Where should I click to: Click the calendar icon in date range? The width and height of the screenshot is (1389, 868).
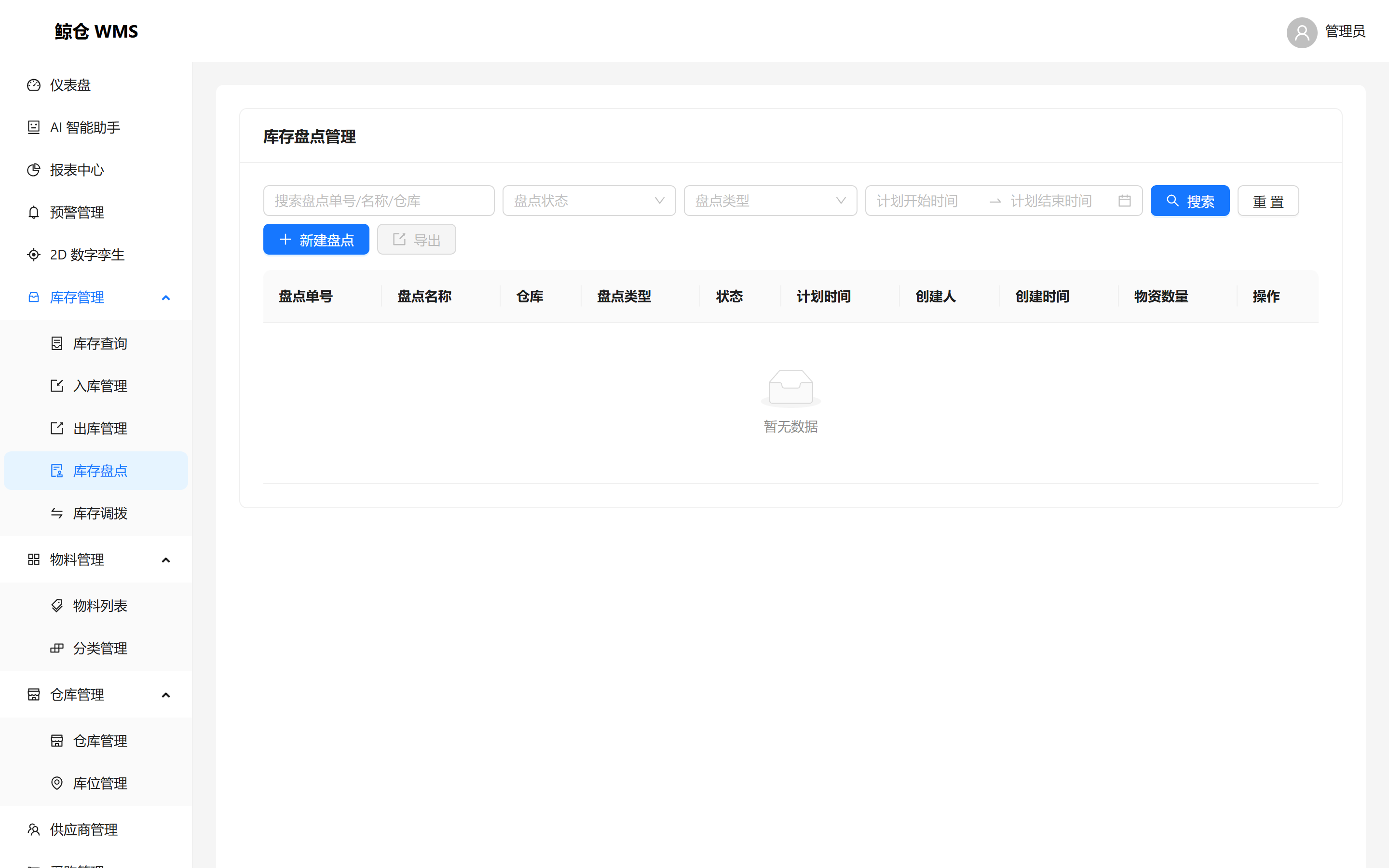[x=1124, y=201]
